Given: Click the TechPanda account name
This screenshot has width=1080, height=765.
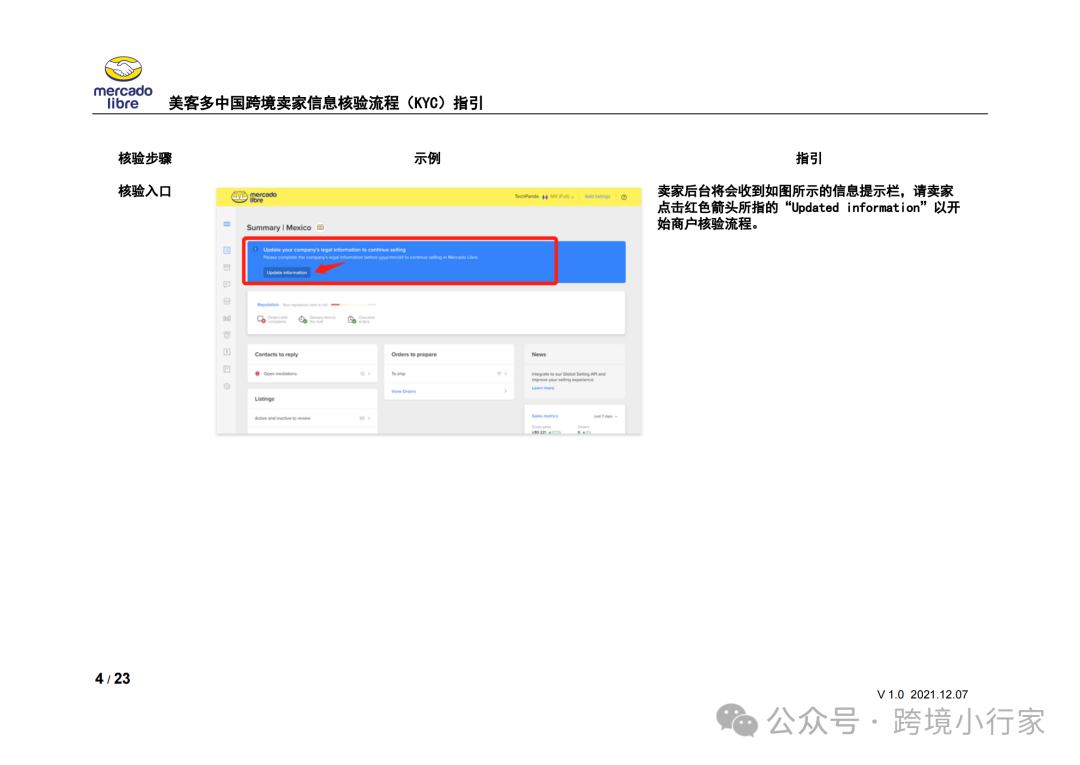Looking at the screenshot, I should pyautogui.click(x=527, y=197).
